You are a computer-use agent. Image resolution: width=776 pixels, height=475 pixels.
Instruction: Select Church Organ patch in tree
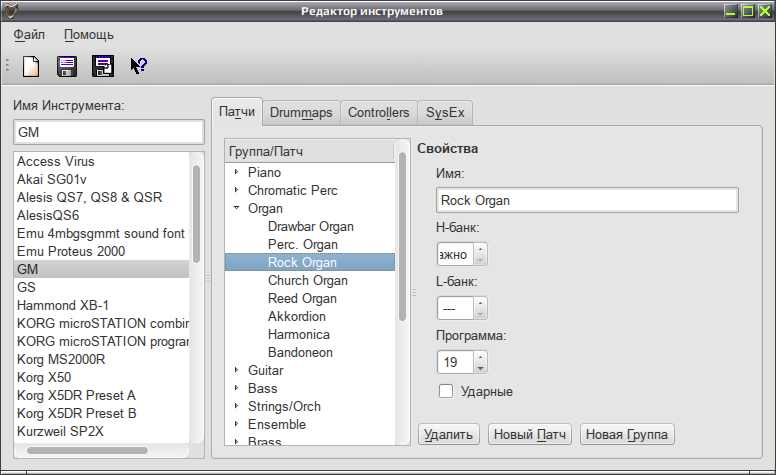[308, 281]
